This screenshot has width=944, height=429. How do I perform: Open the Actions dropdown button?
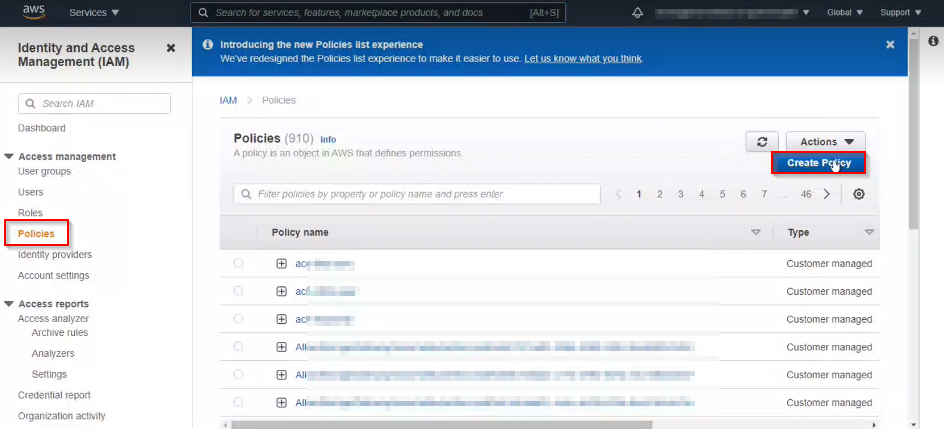tap(826, 142)
